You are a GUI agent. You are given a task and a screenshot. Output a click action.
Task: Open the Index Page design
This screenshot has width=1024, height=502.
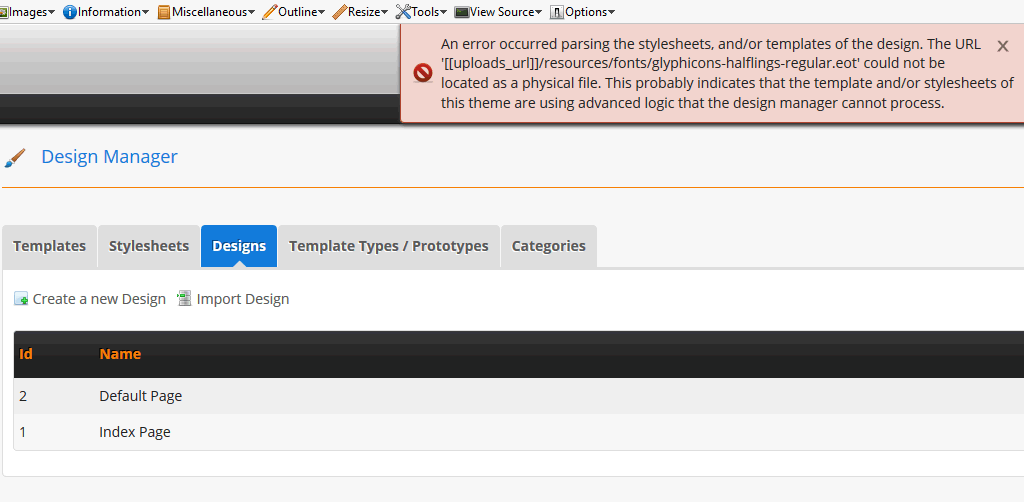[135, 432]
